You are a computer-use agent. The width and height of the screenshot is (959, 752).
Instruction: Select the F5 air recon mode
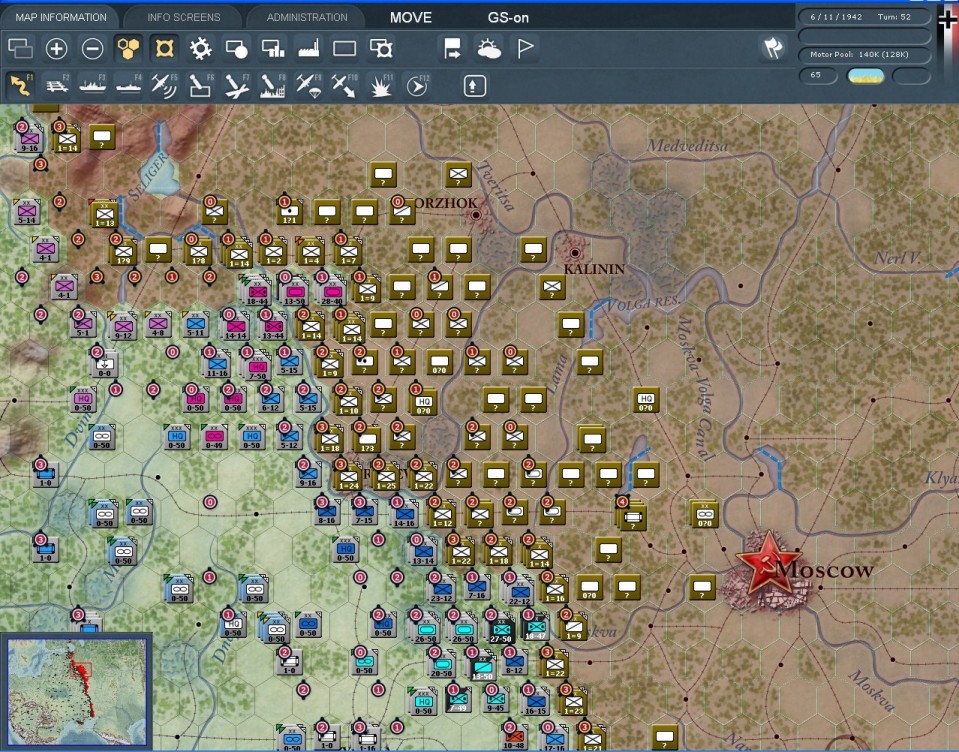pos(164,86)
